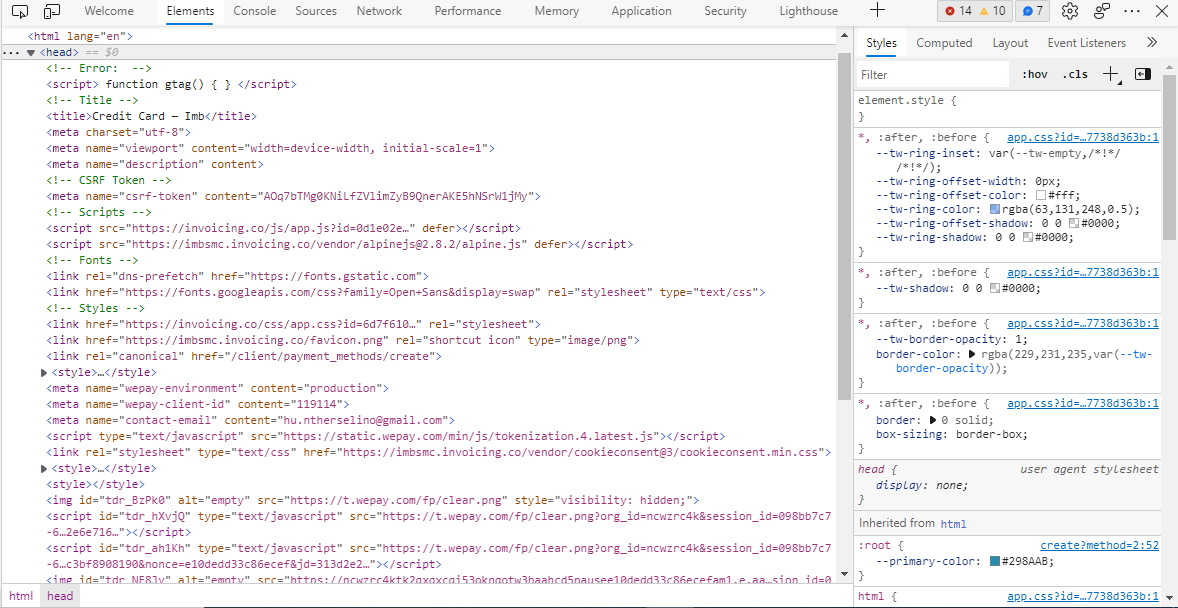The height and width of the screenshot is (608, 1178).
Task: Toggle computed styles sidebar icon
Action: point(1143,74)
